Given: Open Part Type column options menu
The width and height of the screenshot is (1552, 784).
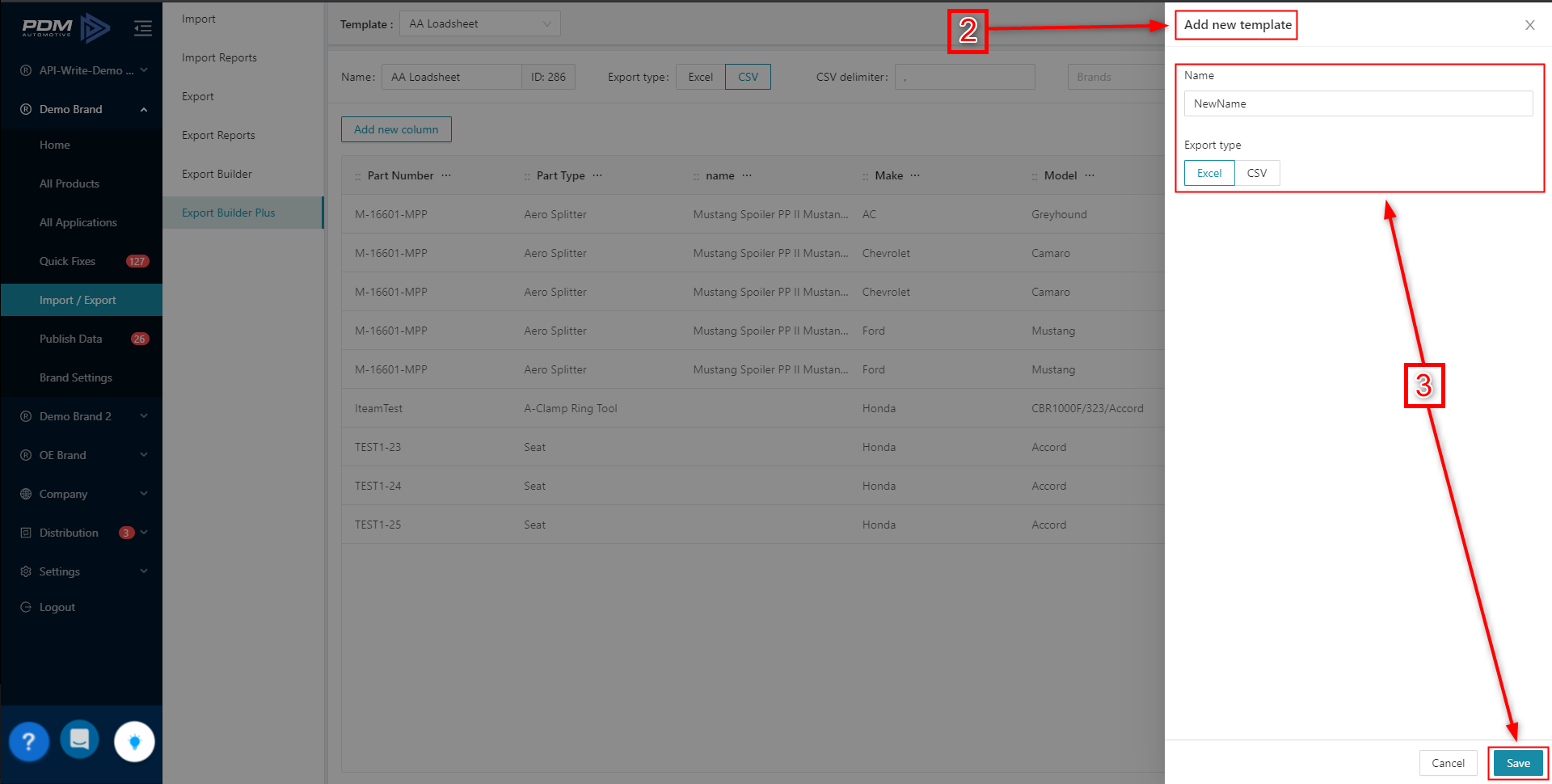Looking at the screenshot, I should click(x=597, y=175).
